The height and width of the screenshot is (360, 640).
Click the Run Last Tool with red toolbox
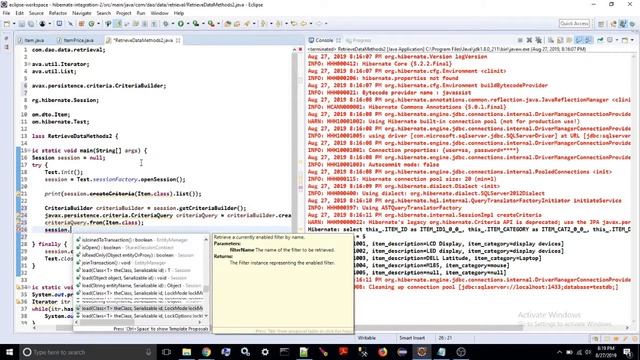(x=211, y=24)
